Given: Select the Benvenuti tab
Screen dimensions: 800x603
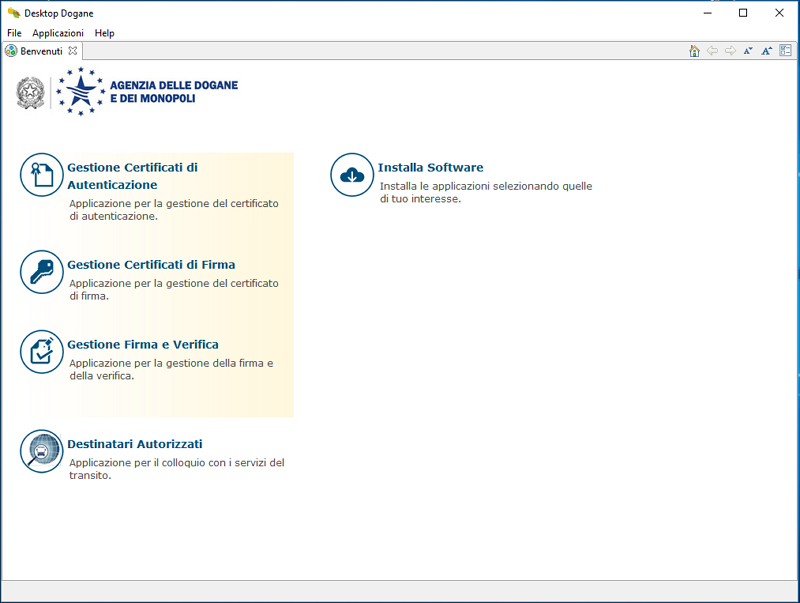Looking at the screenshot, I should [41, 51].
